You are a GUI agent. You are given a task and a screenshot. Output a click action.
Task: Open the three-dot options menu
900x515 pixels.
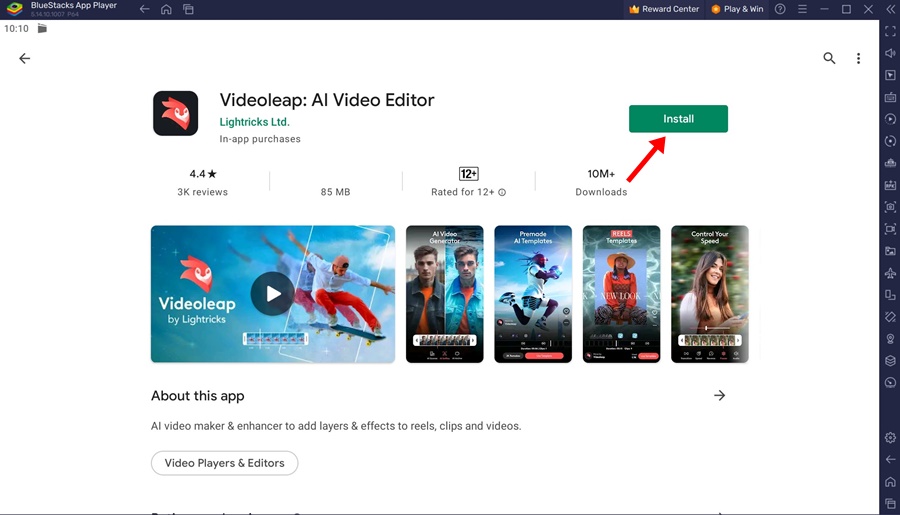click(x=858, y=58)
